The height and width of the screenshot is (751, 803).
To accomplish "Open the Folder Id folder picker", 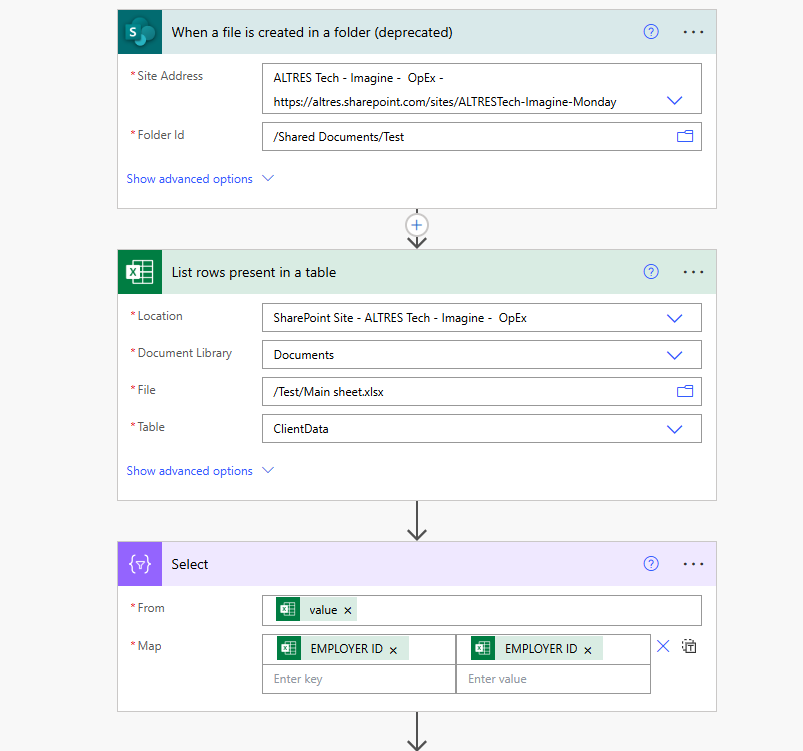I will (x=685, y=136).
